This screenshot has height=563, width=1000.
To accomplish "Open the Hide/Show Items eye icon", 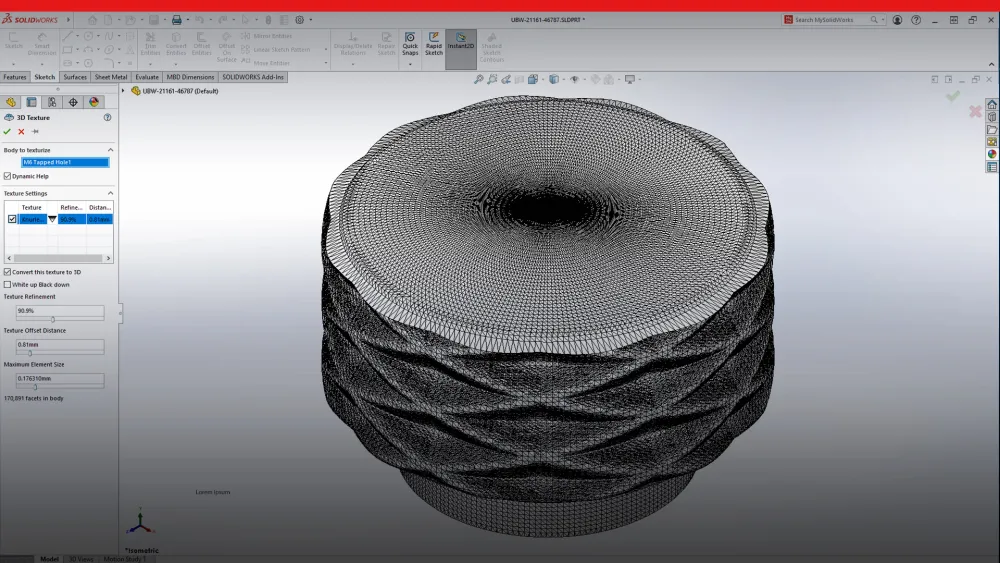I will pyautogui.click(x=574, y=80).
